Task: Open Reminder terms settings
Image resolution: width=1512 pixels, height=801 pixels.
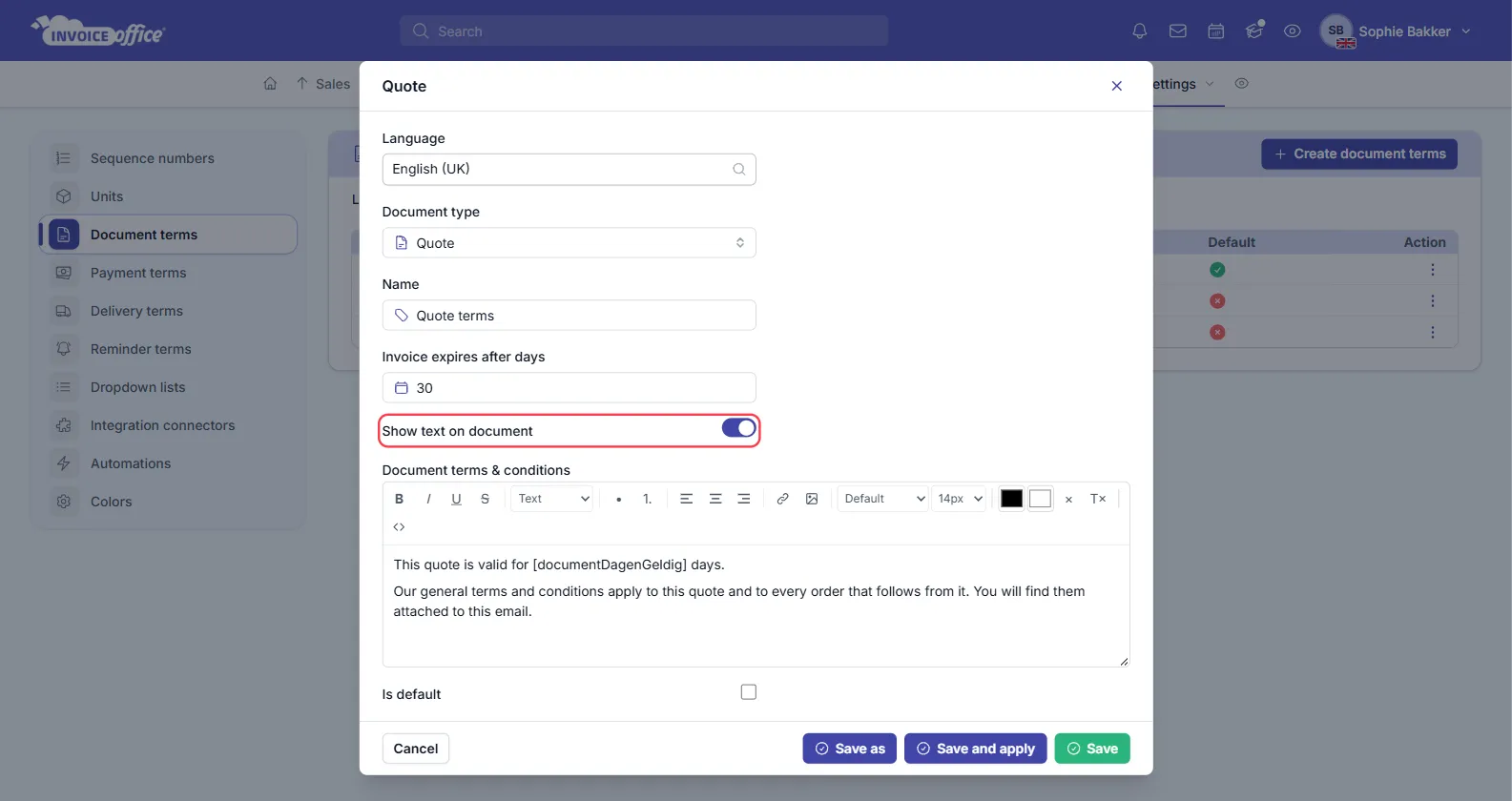Action: (x=168, y=349)
